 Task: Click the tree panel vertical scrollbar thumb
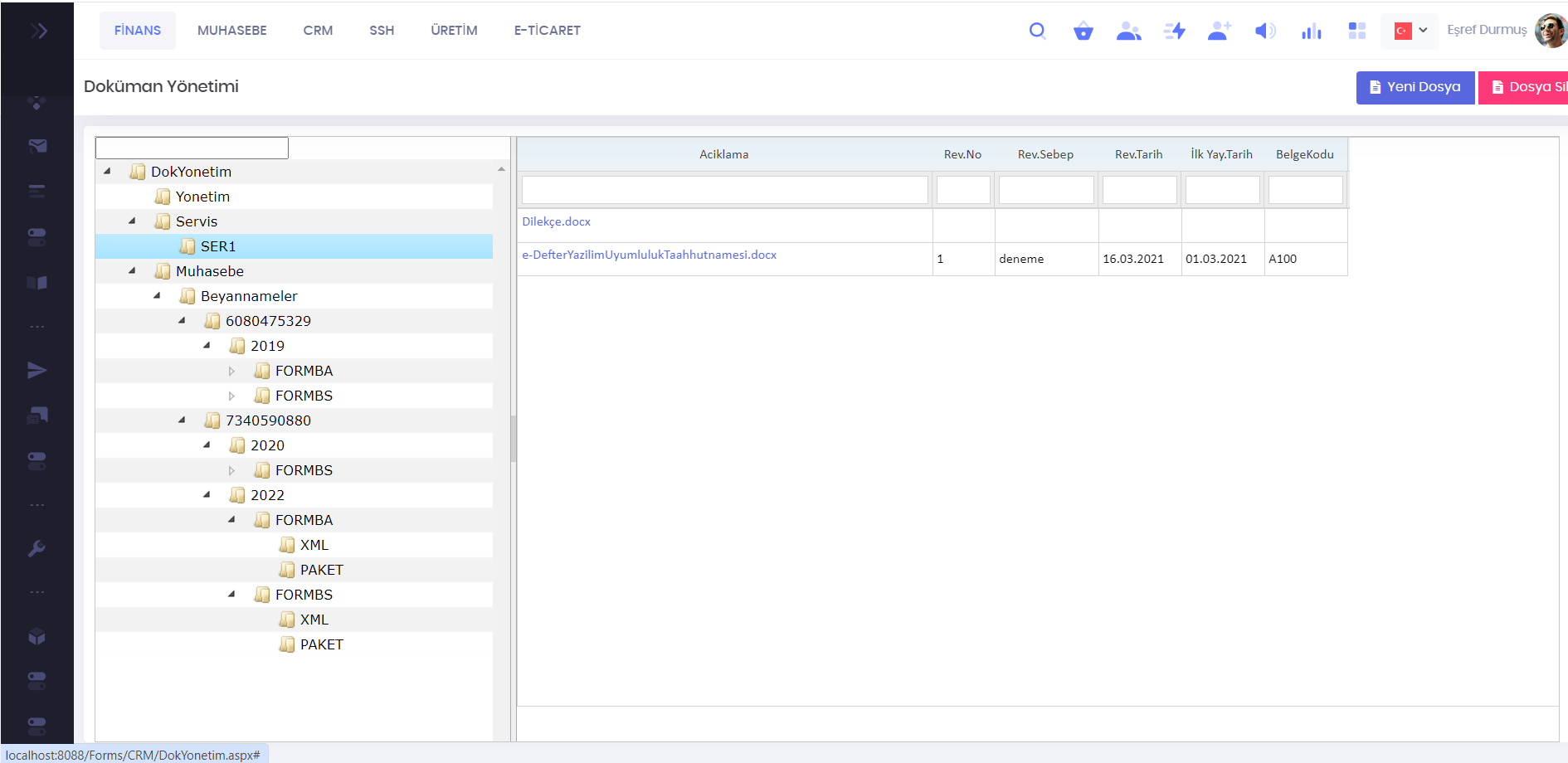coord(513,440)
